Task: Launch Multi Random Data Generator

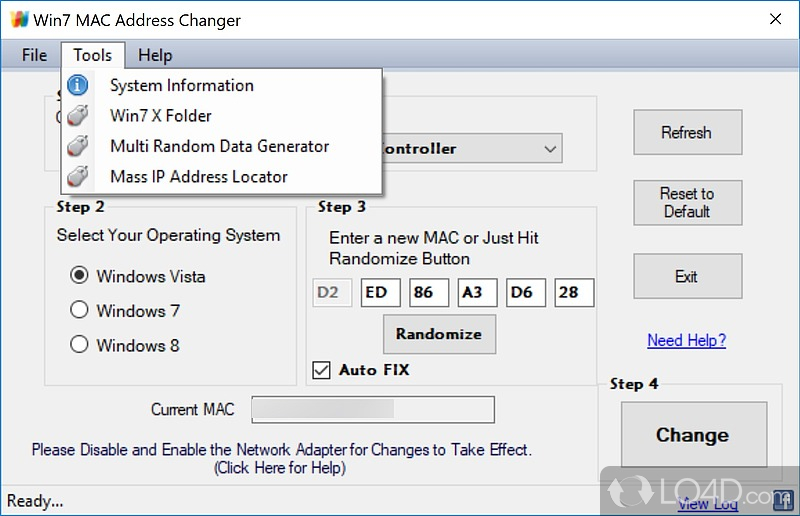Action: (221, 146)
